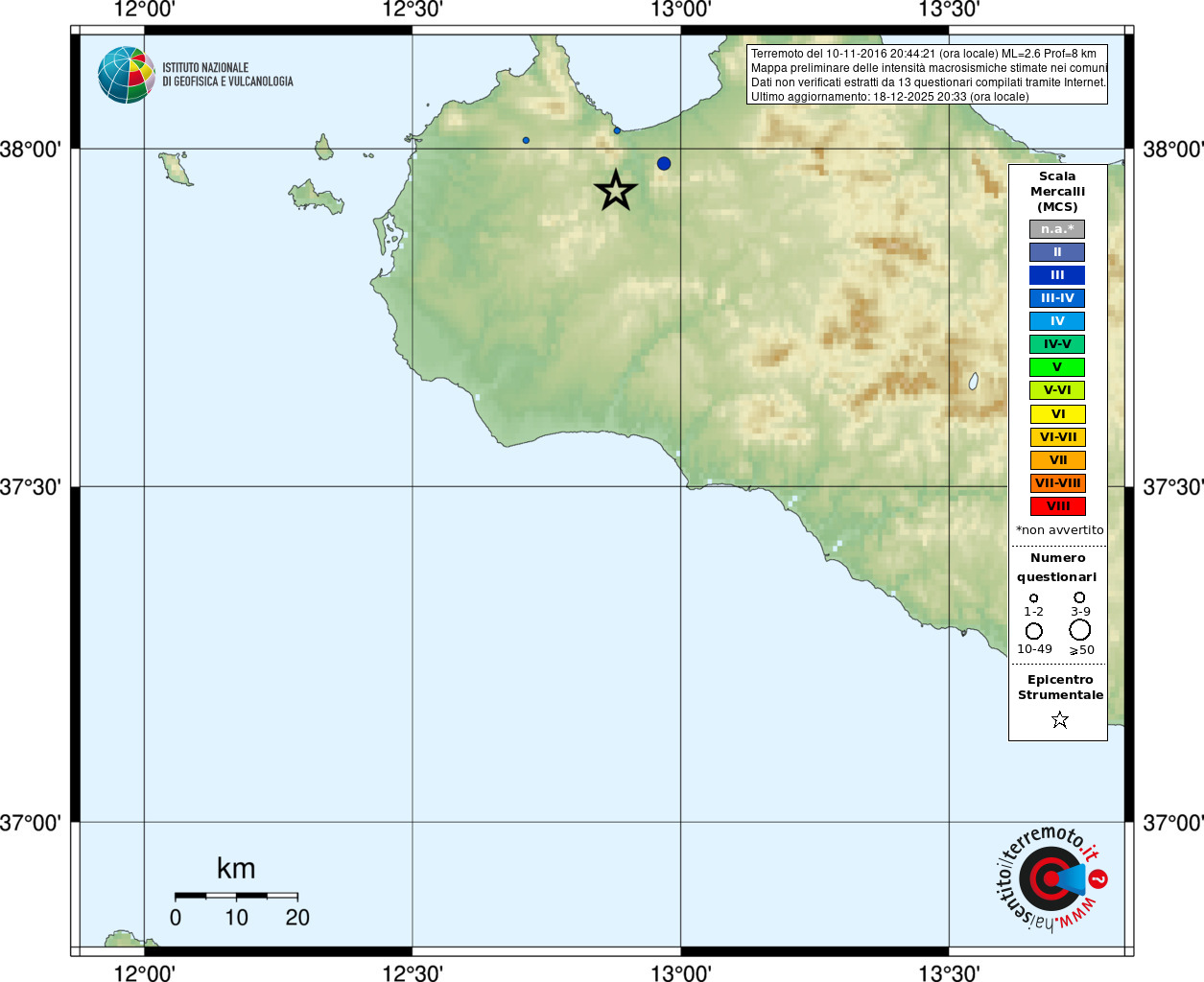Click the small blue dot on the coast
The width and height of the screenshot is (1204, 982).
(x=617, y=130)
